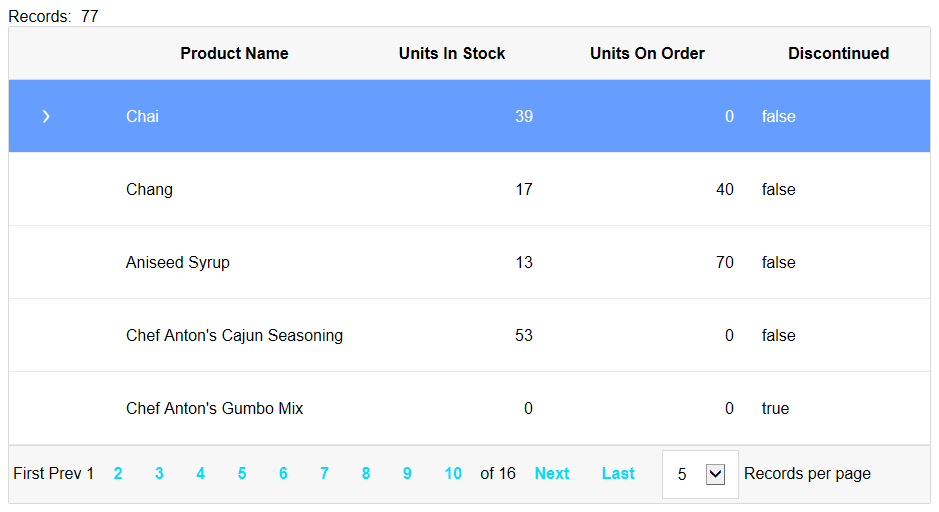This screenshot has height=512, width=939.
Task: Expand the Chai row chevron
Action: pos(46,116)
